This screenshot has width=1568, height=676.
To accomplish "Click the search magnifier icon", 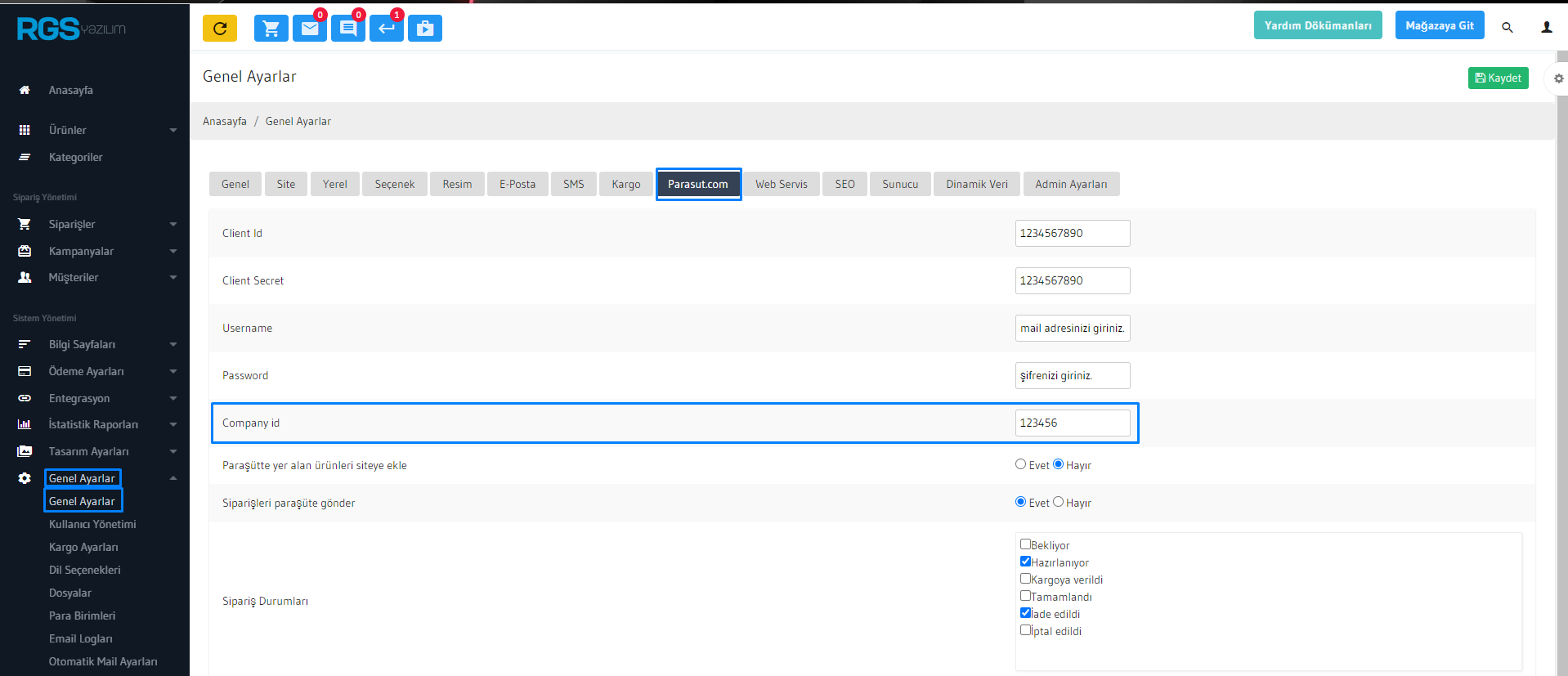I will 1507,27.
